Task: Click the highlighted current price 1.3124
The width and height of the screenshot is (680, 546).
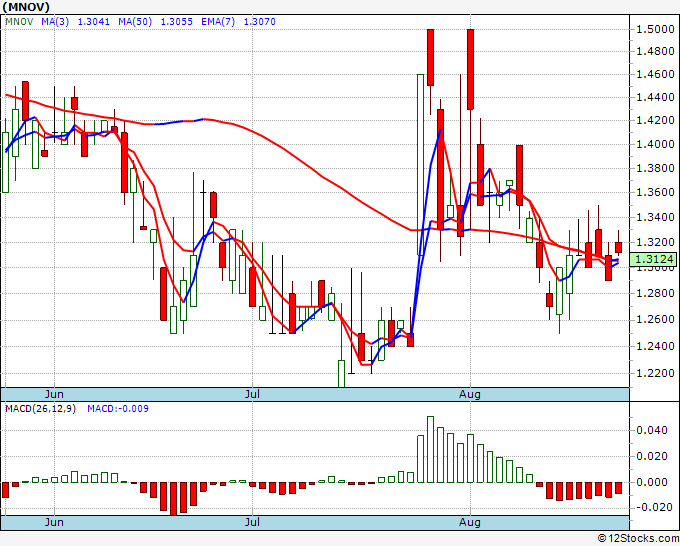Action: pos(654,259)
